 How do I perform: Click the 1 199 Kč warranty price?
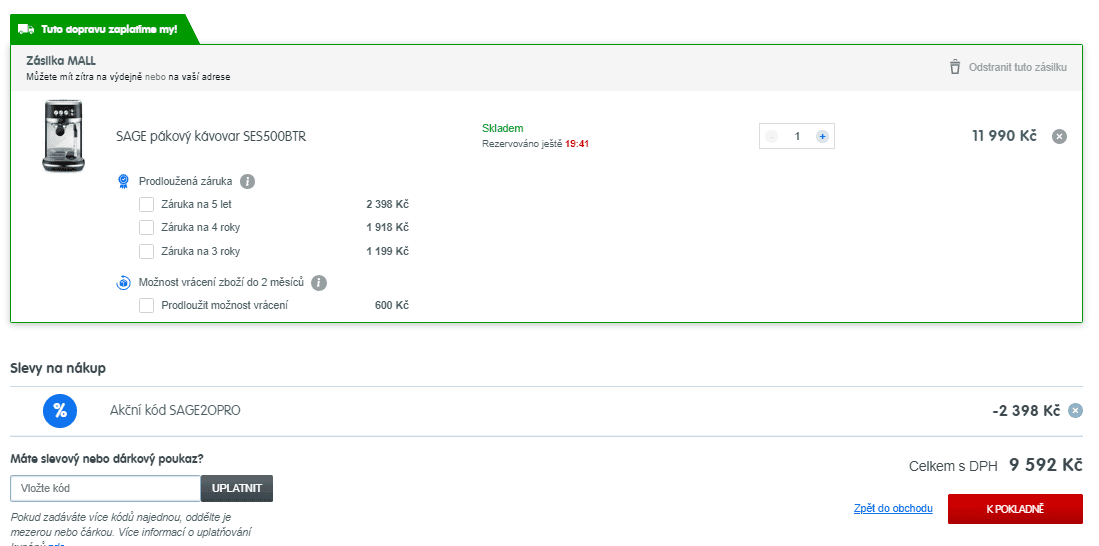388,251
